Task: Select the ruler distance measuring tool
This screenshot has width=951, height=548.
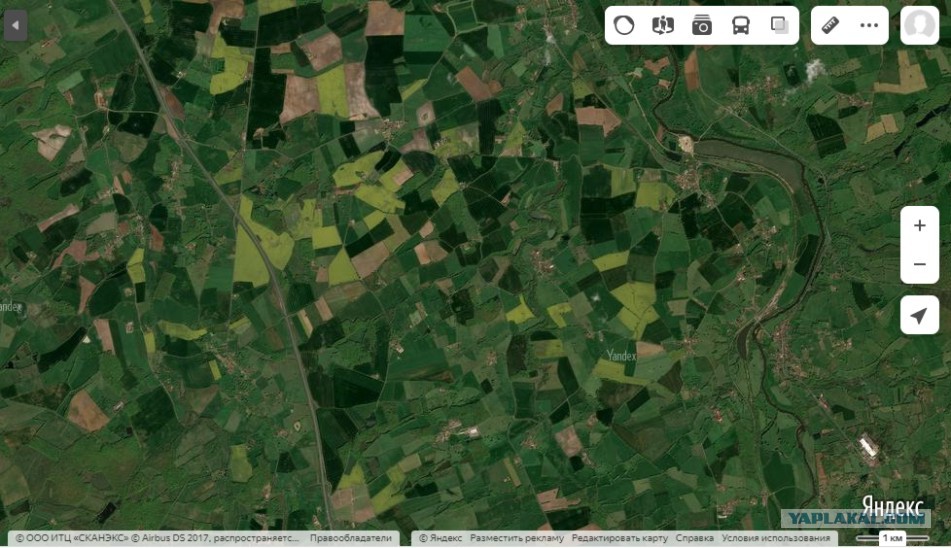Action: click(x=830, y=25)
